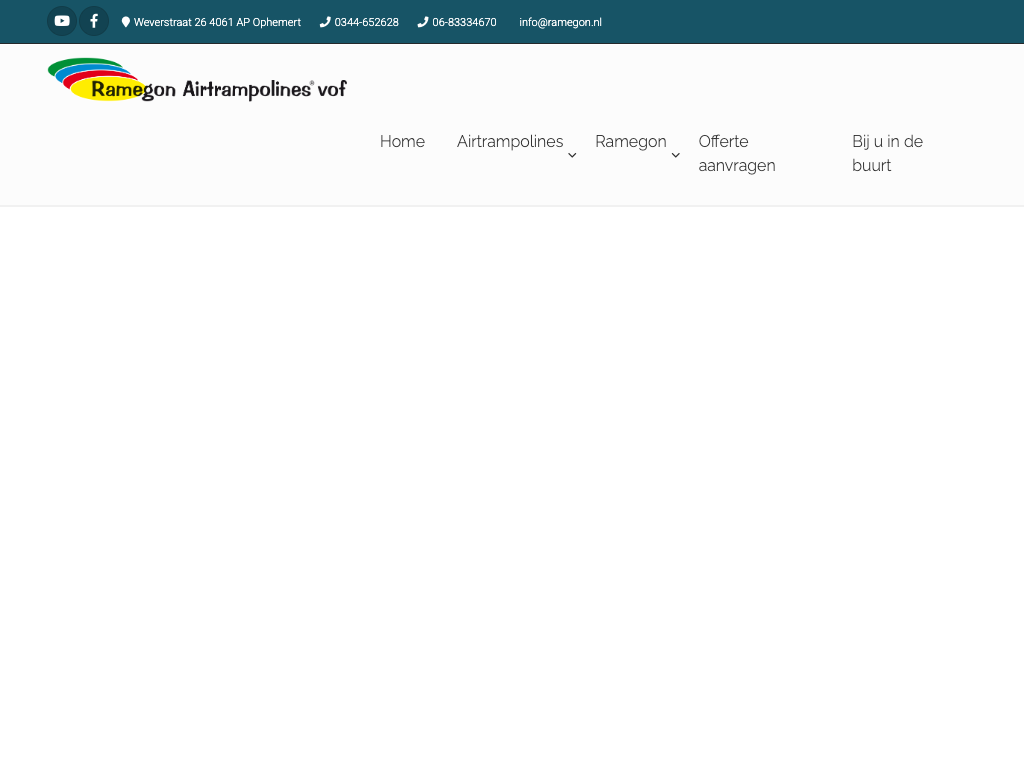
Task: Click the phone icon beside 0344-652628
Action: coord(325,22)
